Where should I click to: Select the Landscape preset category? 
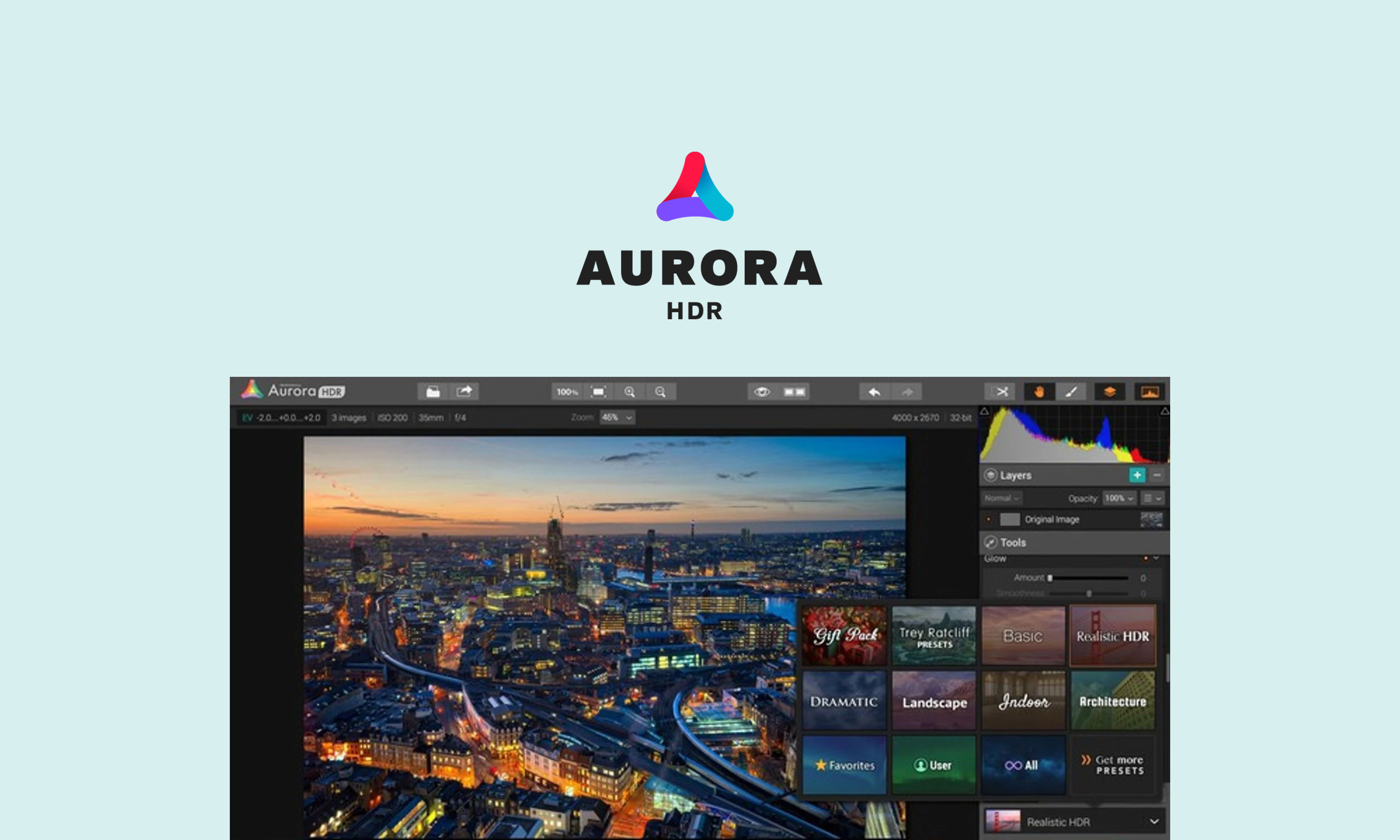(934, 701)
